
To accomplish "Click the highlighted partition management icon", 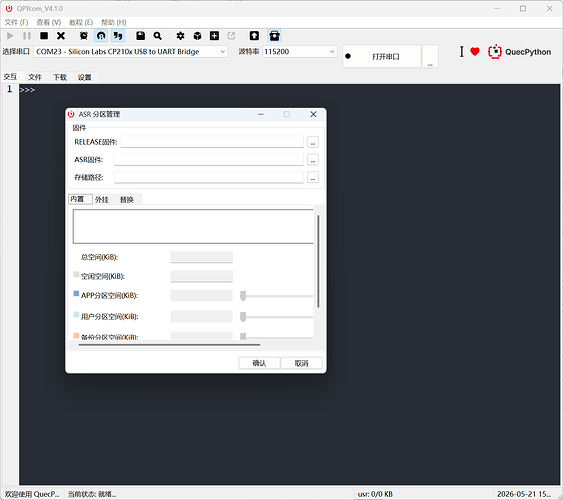I will click(x=274, y=36).
